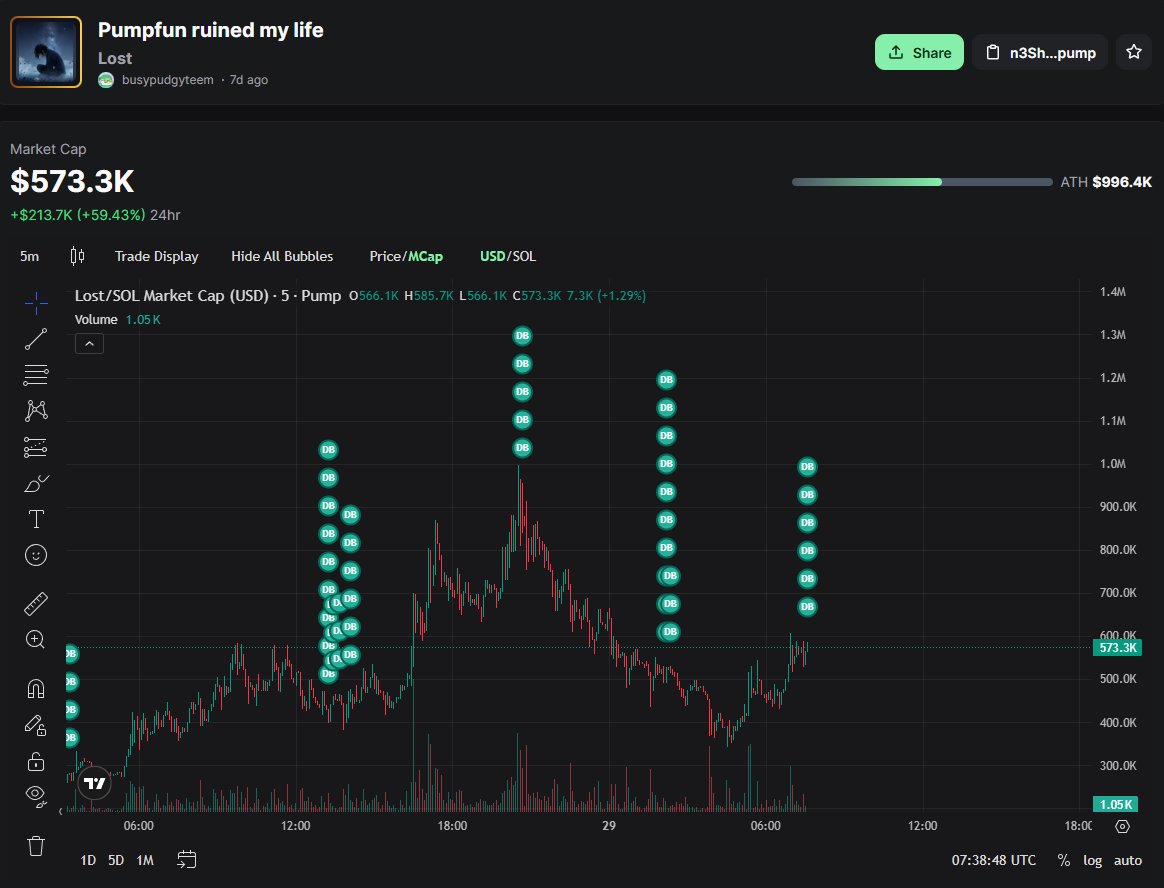The width and height of the screenshot is (1164, 888).
Task: Click the 1.05K volume axis label
Action: [x=1116, y=804]
